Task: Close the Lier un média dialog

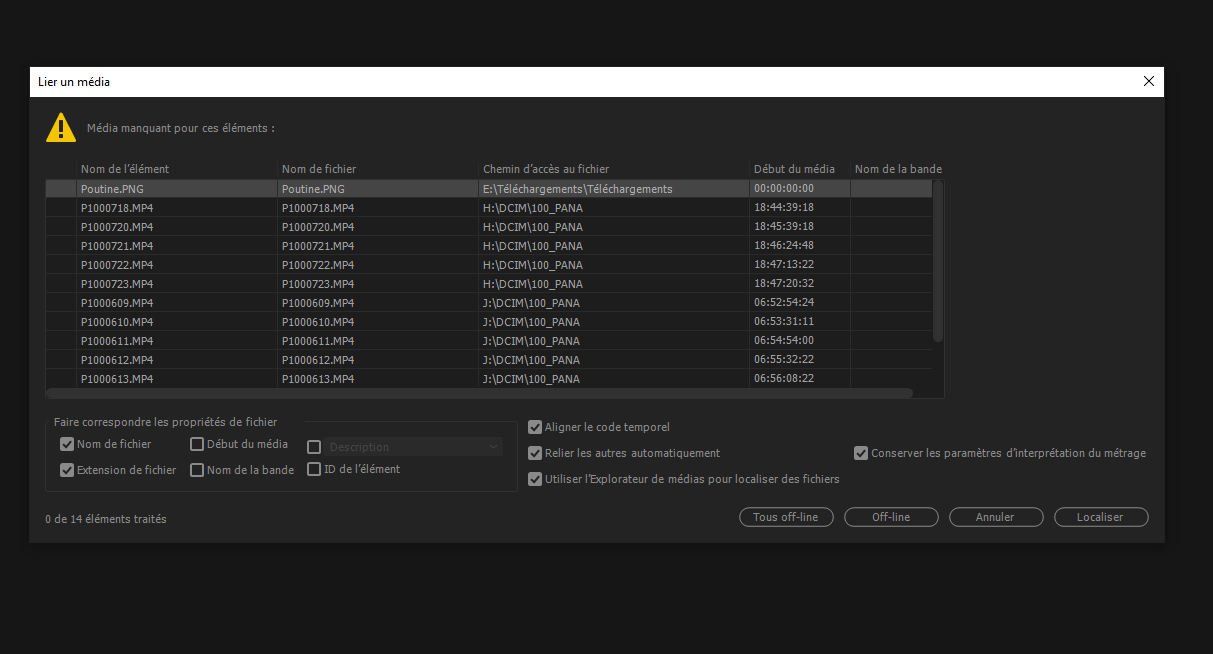Action: point(1149,82)
